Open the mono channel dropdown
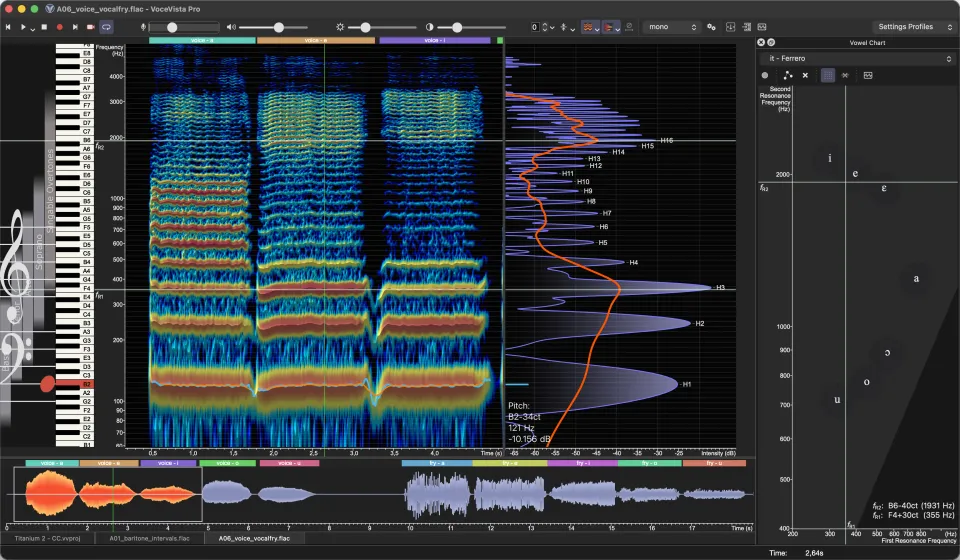Screen dimensions: 960x560 pos(672,27)
